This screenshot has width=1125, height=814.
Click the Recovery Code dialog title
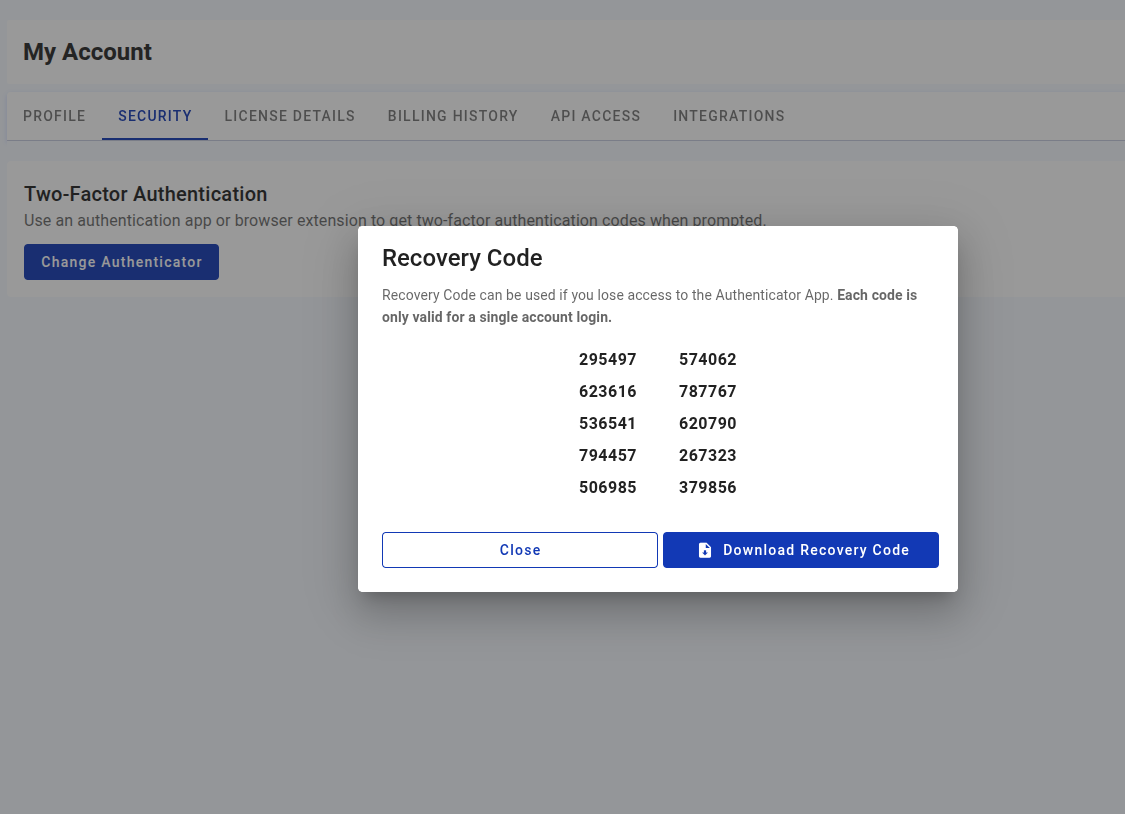pos(462,257)
